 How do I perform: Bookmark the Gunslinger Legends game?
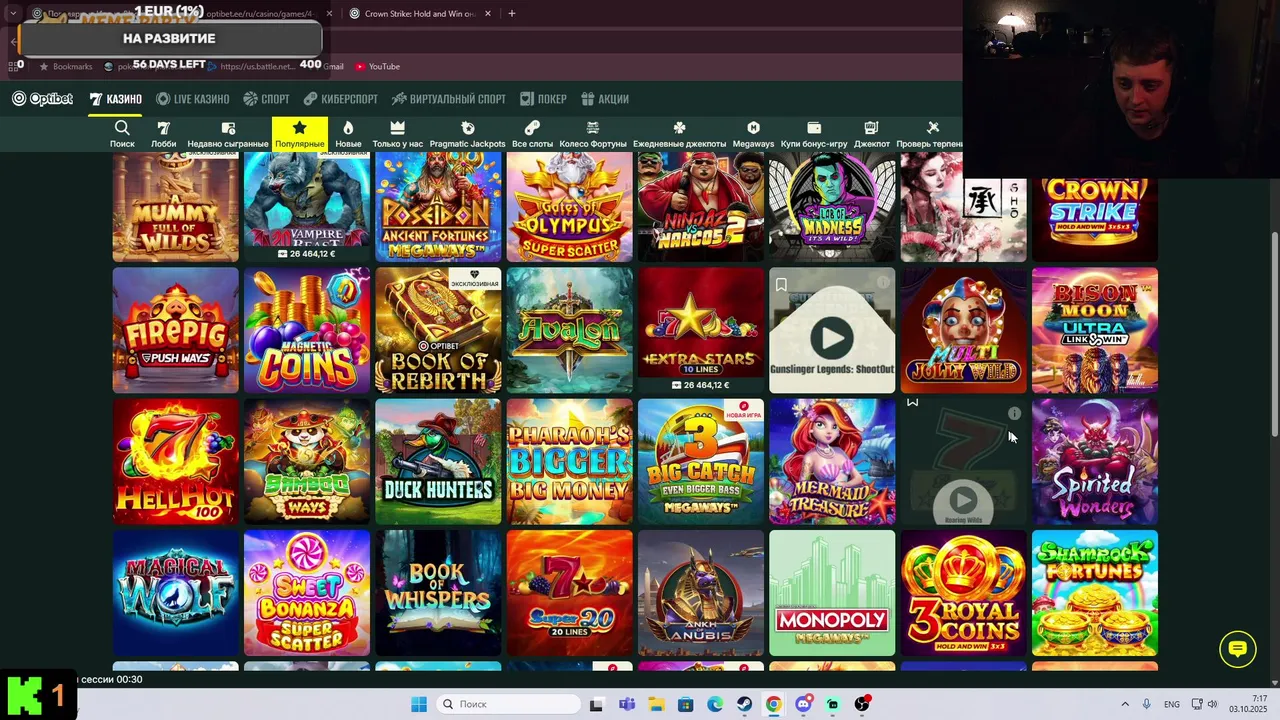click(x=781, y=285)
